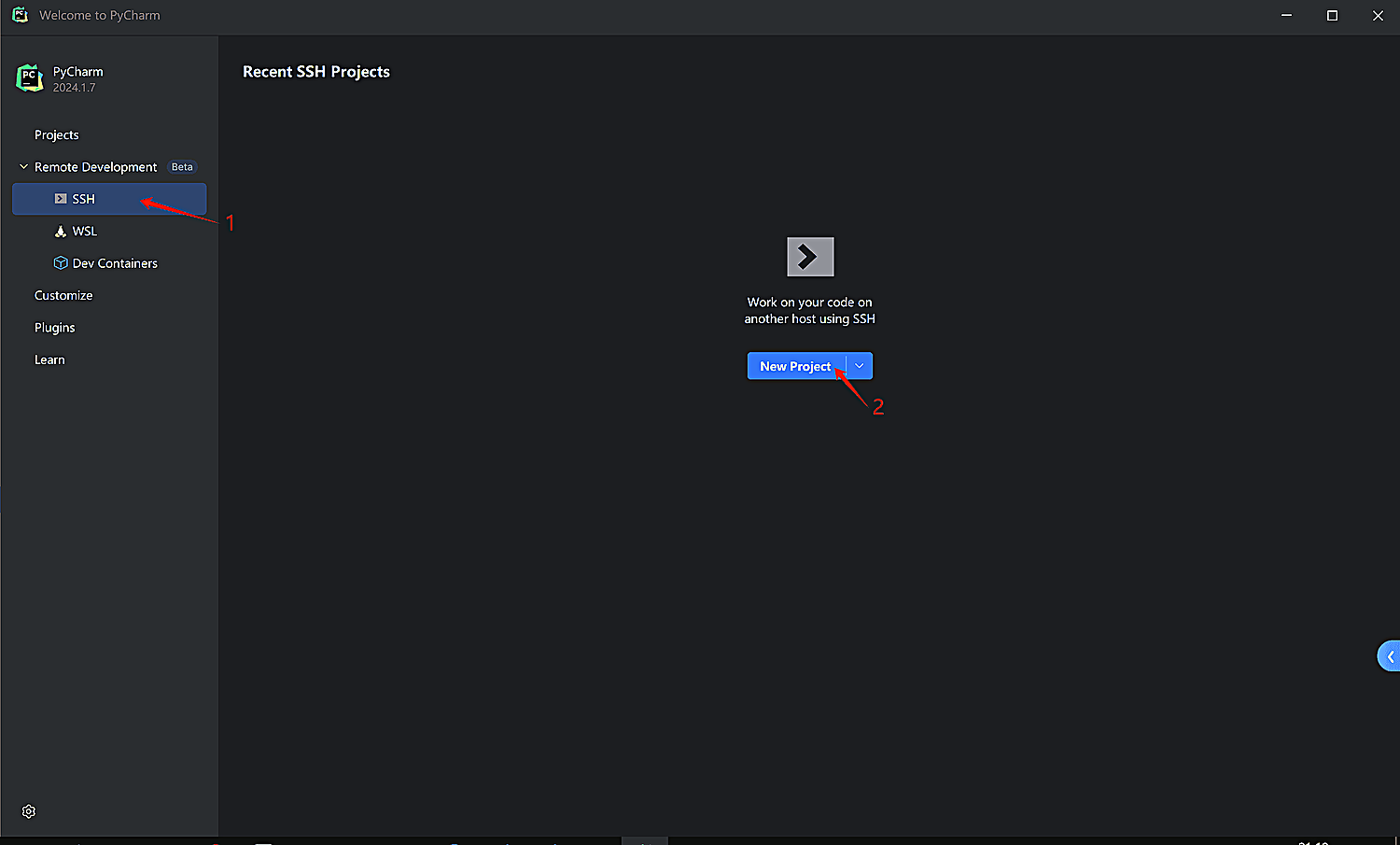Open the settings gear in bottom-left corner

(29, 811)
